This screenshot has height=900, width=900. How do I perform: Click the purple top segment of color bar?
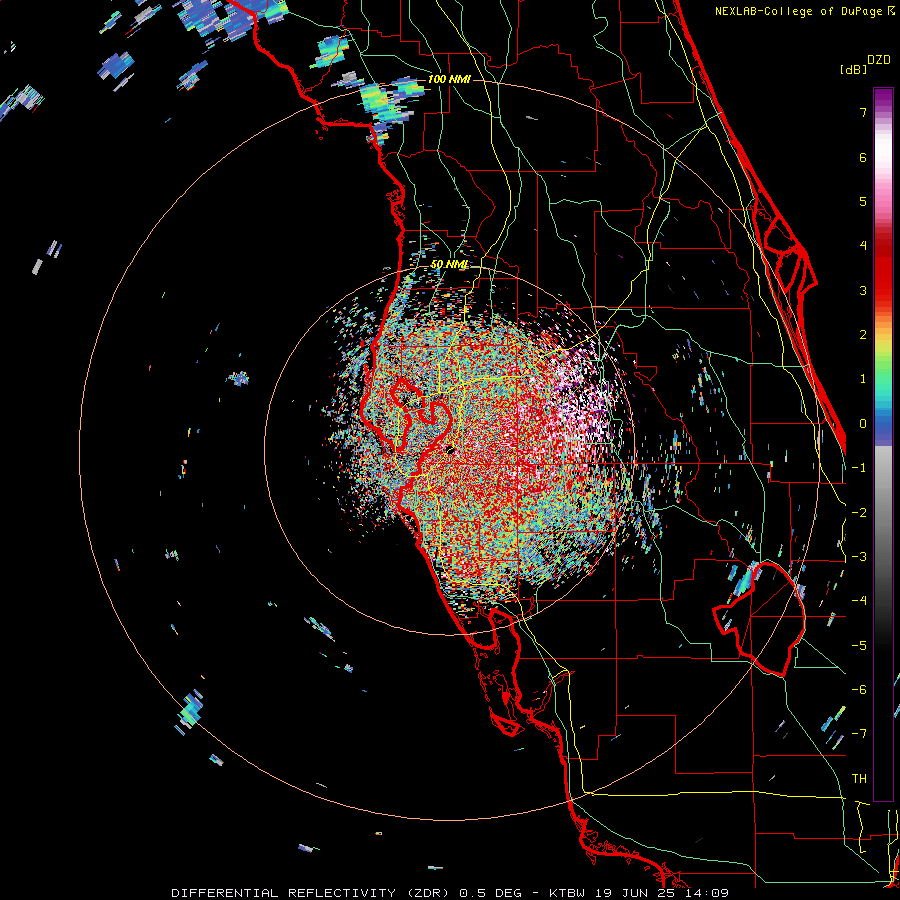pyautogui.click(x=883, y=96)
